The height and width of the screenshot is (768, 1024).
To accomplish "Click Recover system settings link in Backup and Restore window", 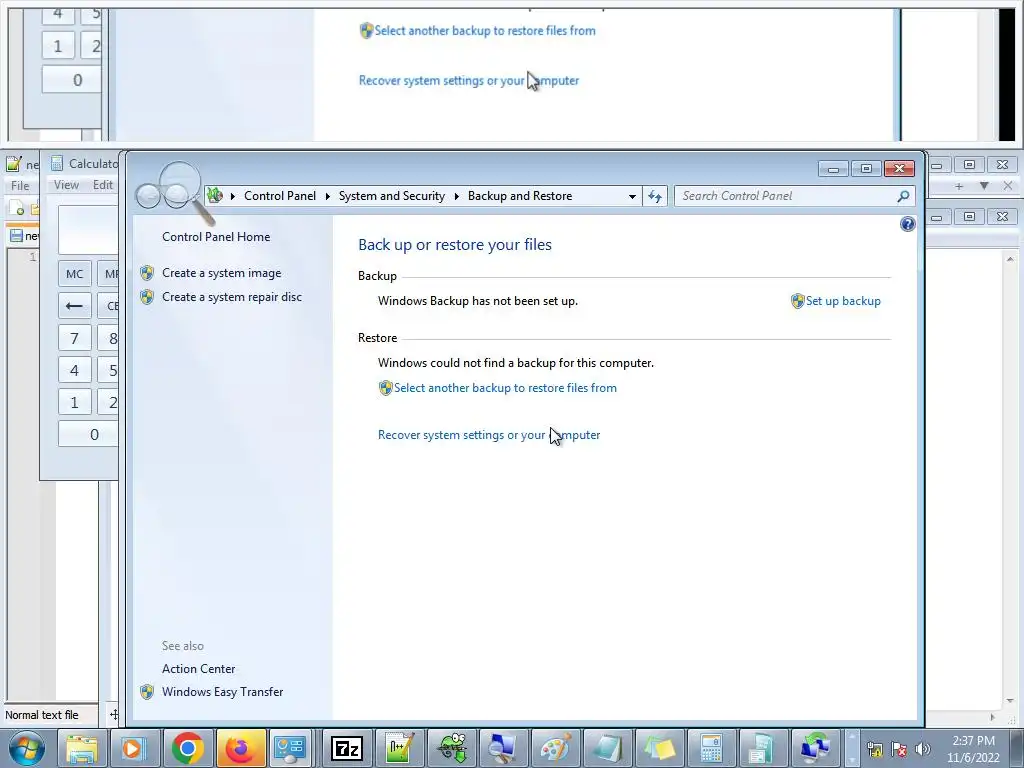I will (488, 435).
